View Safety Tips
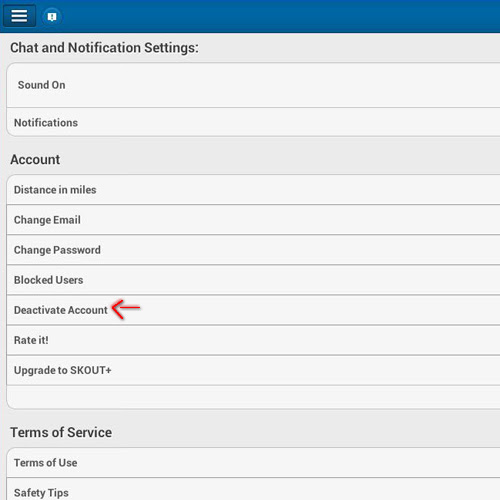500x500 pixels. [253, 489]
